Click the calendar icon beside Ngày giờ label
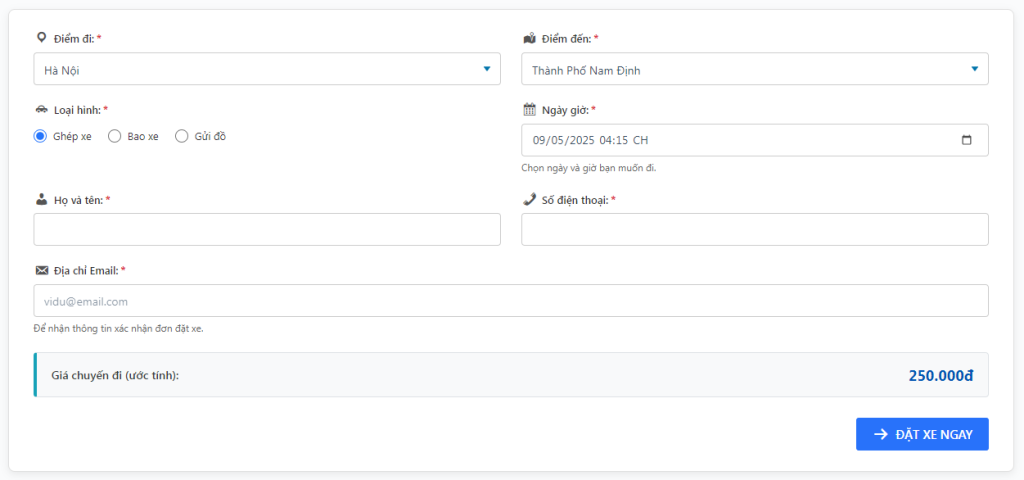 pos(530,109)
